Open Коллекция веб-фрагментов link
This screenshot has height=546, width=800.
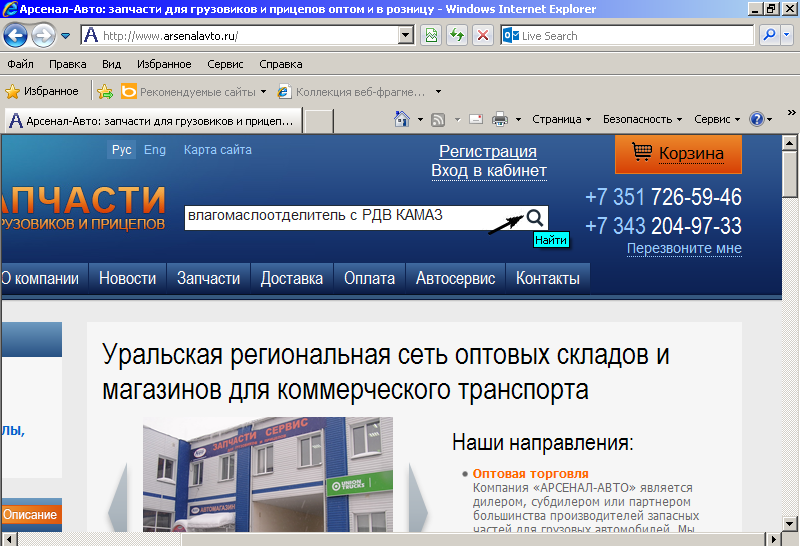click(352, 92)
